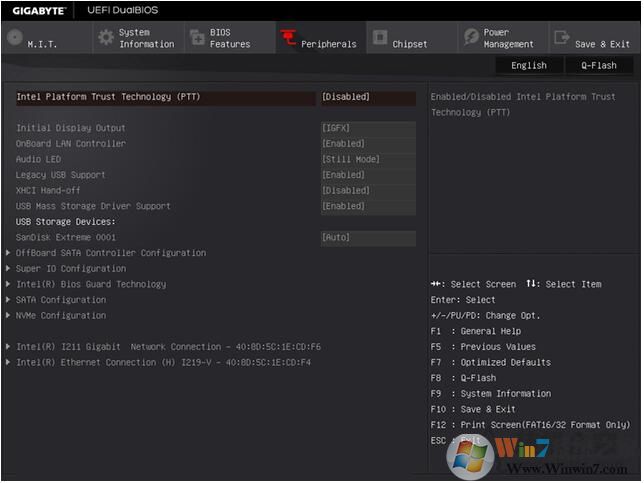Open the System Information tab

[146, 38]
